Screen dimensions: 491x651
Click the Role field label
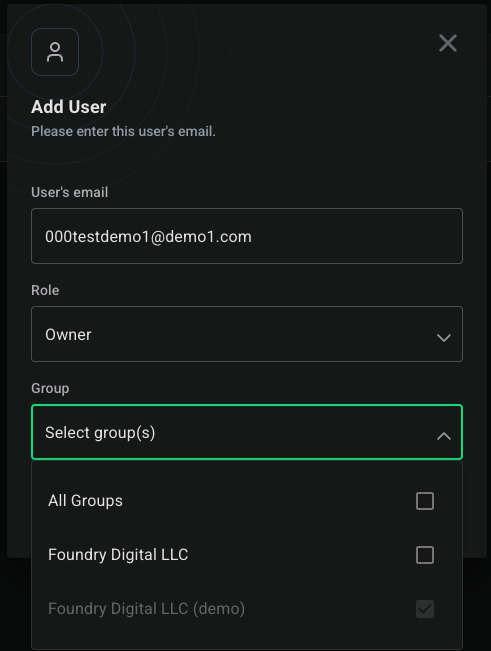click(45, 290)
